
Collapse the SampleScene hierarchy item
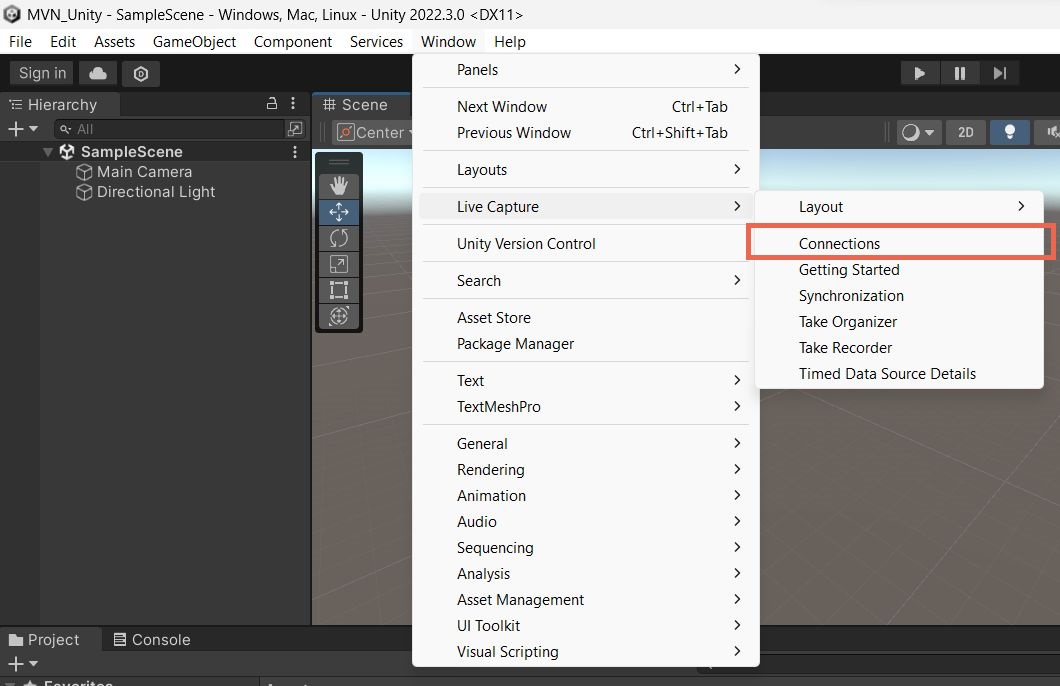coord(47,151)
